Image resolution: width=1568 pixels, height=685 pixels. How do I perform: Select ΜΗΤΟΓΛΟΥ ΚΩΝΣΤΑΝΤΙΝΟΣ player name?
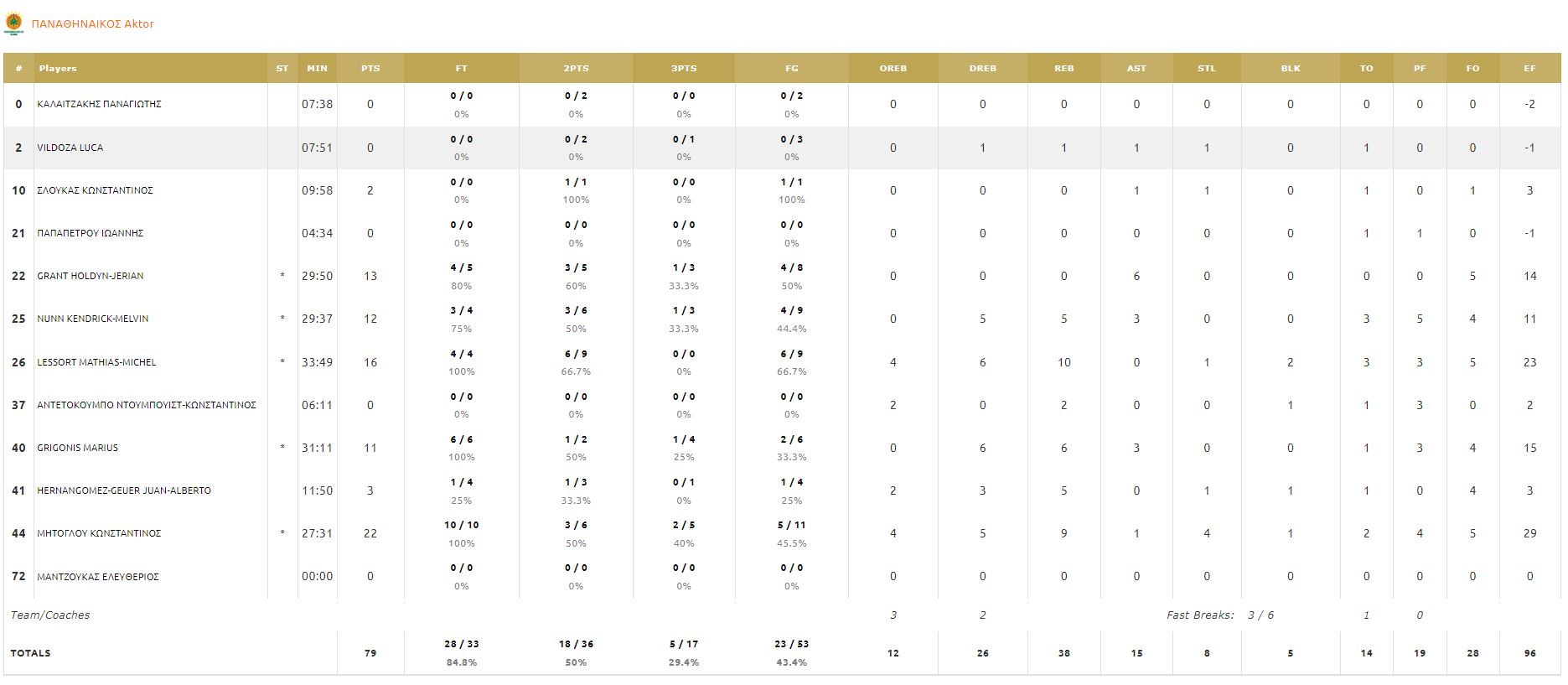pyautogui.click(x=99, y=533)
